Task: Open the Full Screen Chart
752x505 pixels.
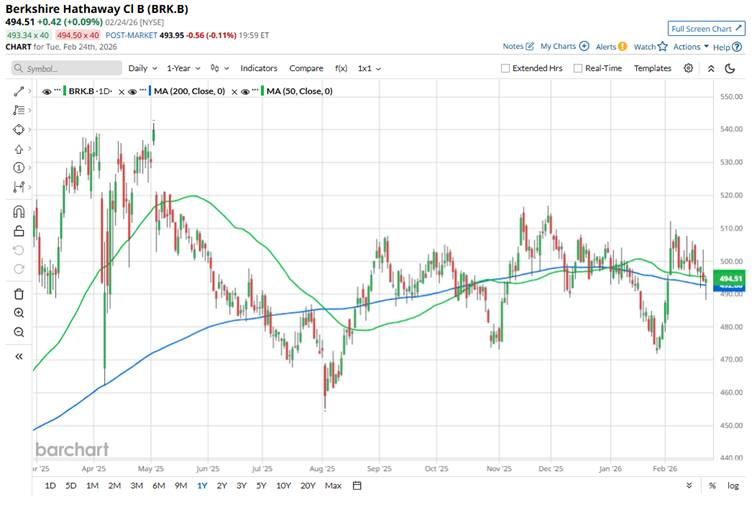Action: point(706,28)
